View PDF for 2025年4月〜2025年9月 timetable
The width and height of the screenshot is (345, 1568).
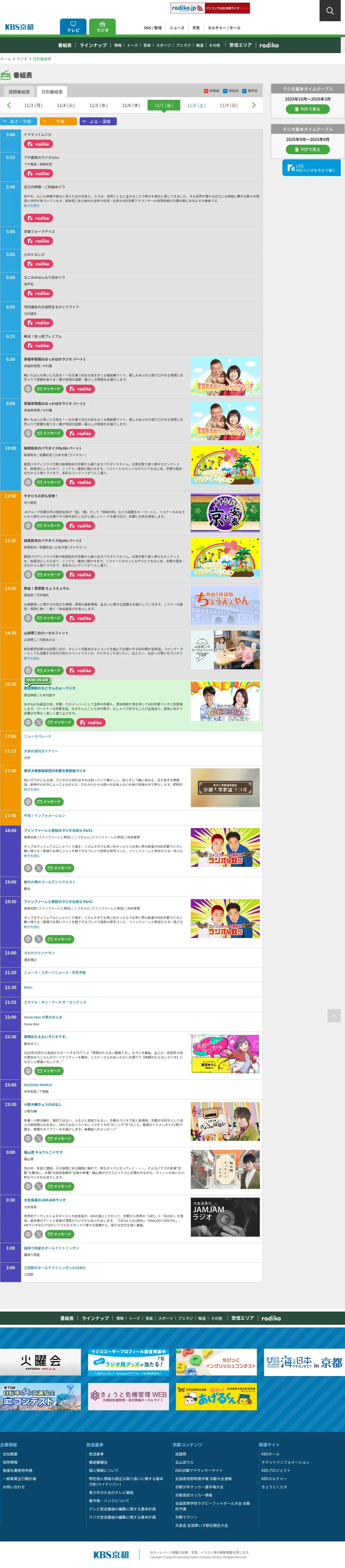308,150
